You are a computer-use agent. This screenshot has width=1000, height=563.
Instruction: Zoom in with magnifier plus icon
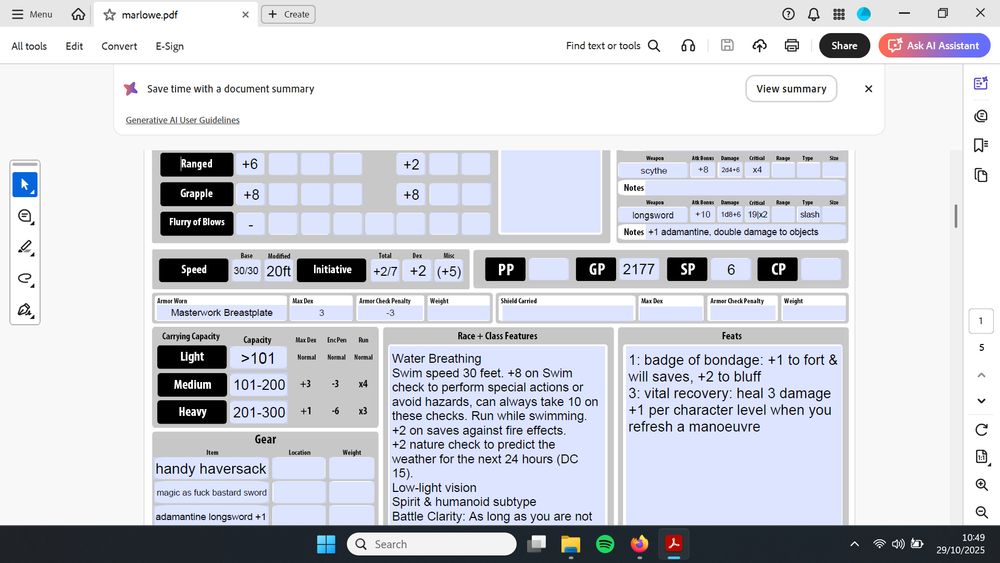tap(982, 485)
